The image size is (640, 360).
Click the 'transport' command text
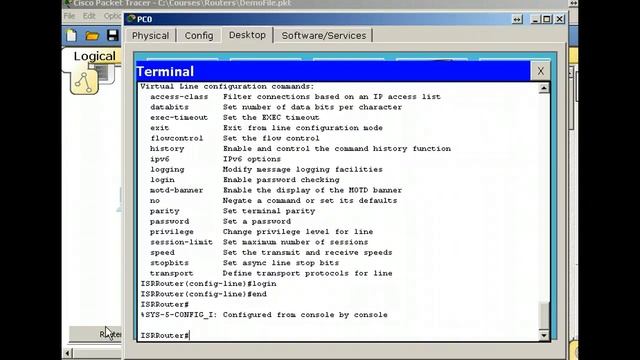pyautogui.click(x=171, y=273)
